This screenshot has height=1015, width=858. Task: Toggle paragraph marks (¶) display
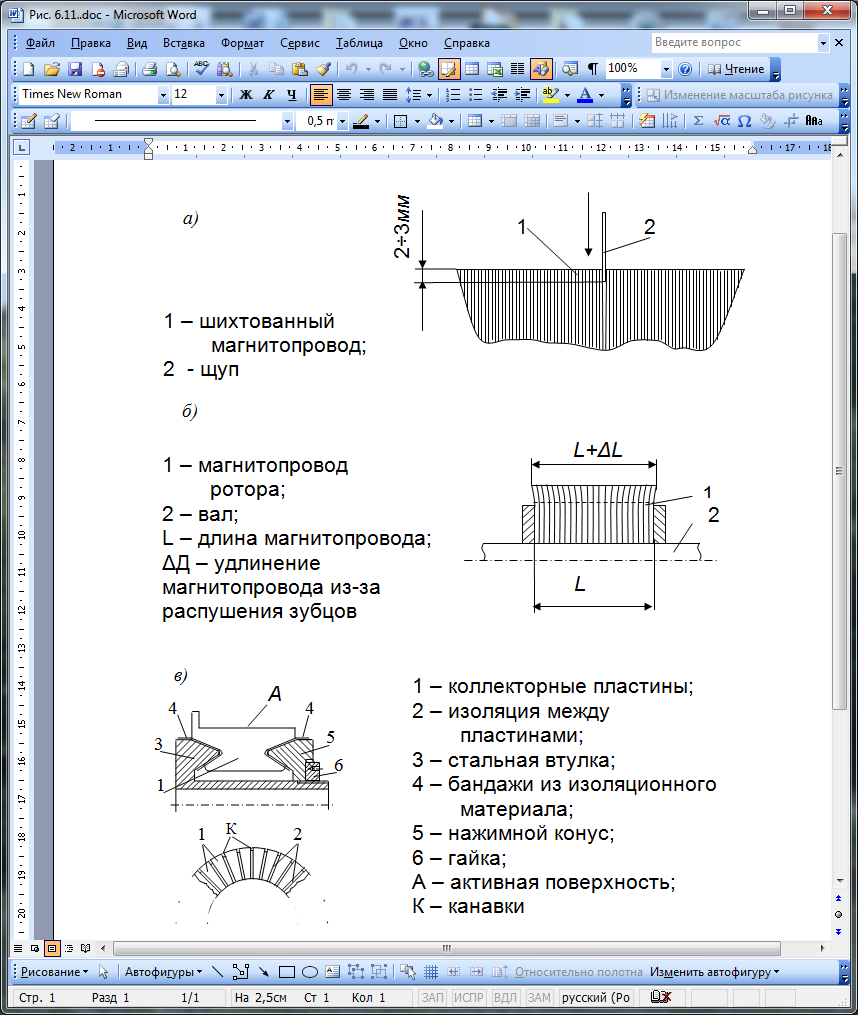pyautogui.click(x=593, y=69)
